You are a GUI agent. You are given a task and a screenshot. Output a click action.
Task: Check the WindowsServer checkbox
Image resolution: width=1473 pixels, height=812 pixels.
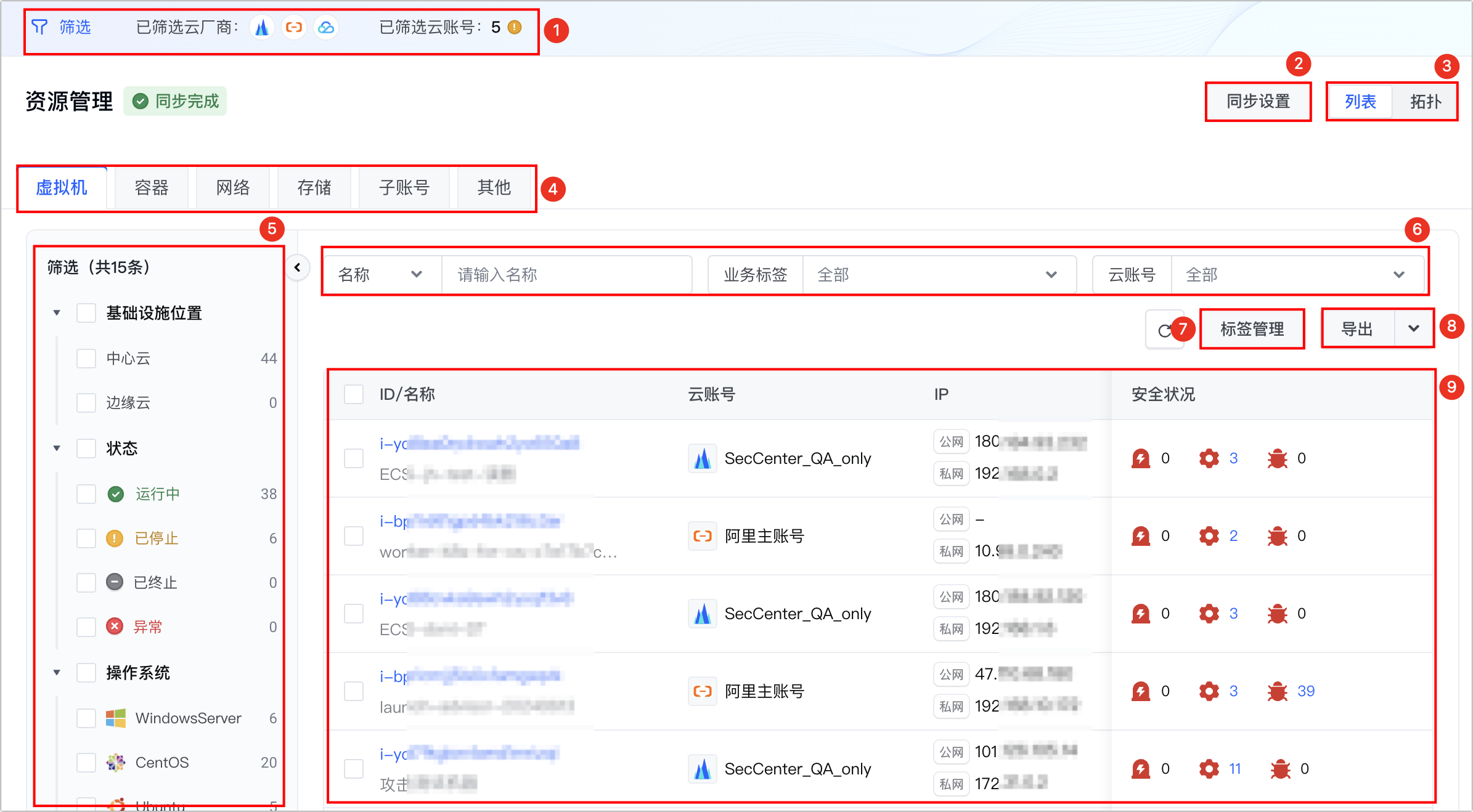[86, 718]
